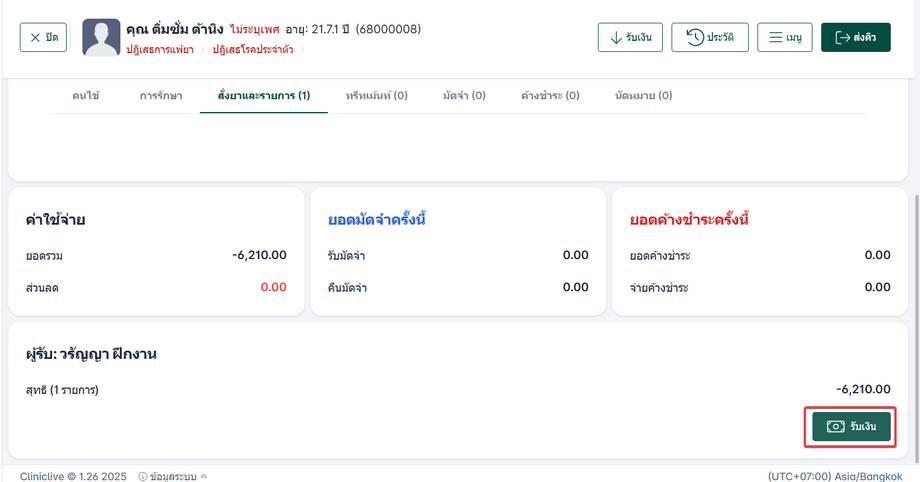Image resolution: width=920 pixels, height=482 pixels.
Task: Open the ประวัติ history view
Action: (709, 38)
